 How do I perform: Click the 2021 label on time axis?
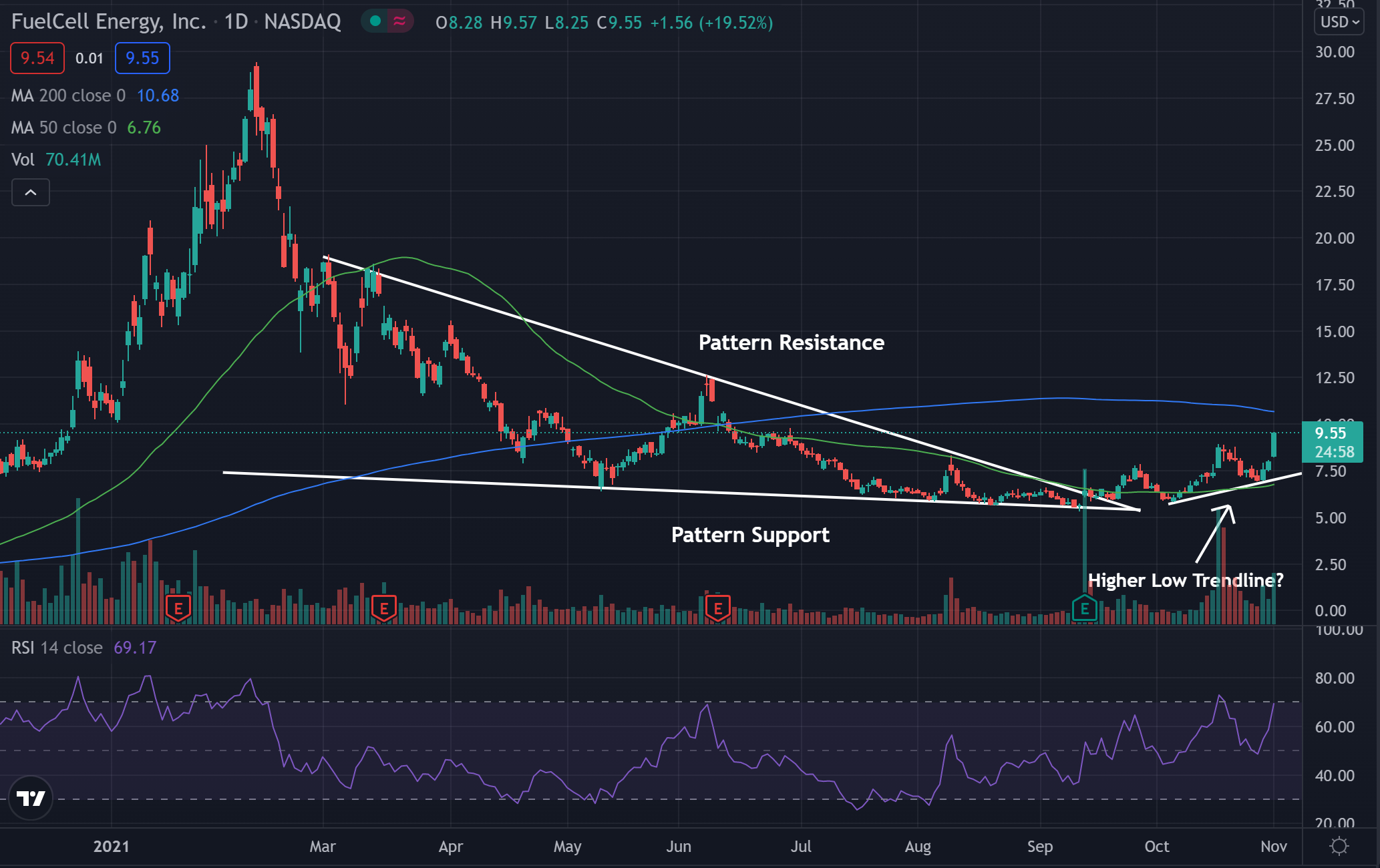pos(112,847)
